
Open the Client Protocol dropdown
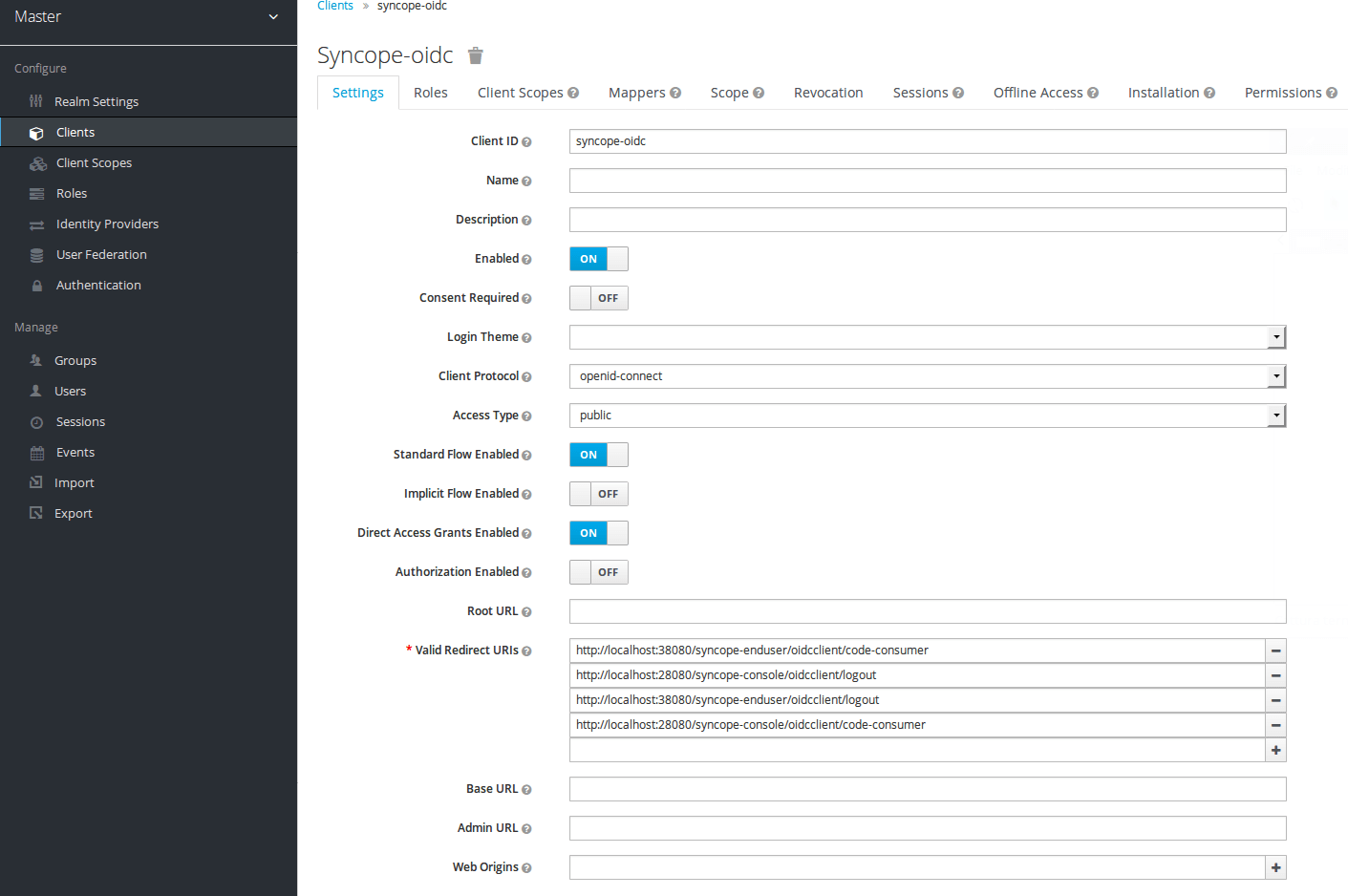(928, 376)
